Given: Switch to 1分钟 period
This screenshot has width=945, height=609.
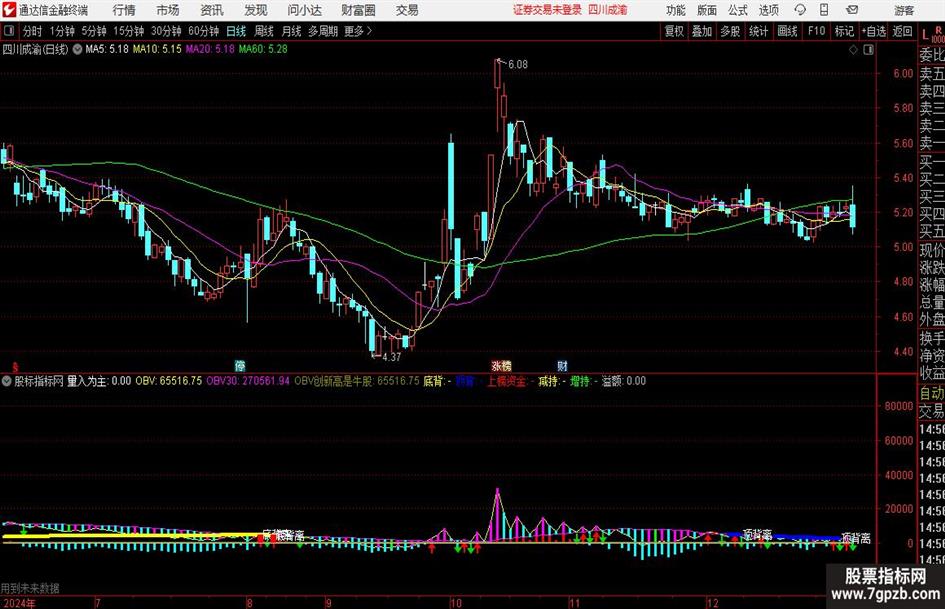Looking at the screenshot, I should click(x=61, y=31).
